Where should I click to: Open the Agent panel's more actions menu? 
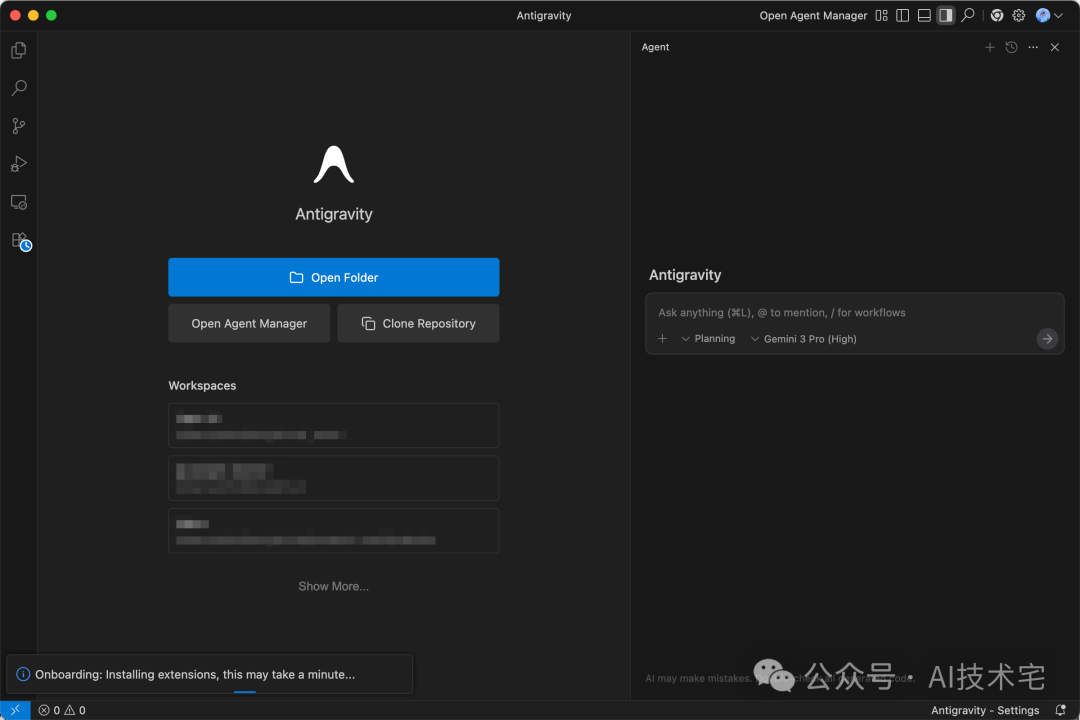pyautogui.click(x=1033, y=47)
